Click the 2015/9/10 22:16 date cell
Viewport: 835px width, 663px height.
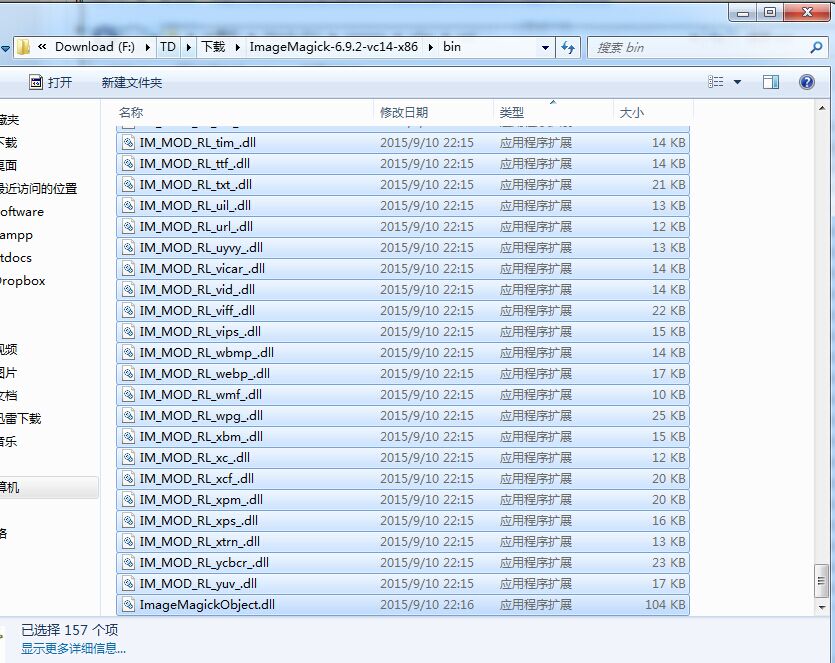click(x=427, y=604)
